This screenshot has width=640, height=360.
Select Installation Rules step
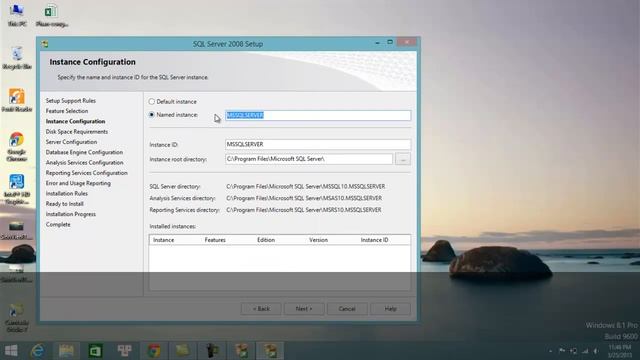(67, 193)
